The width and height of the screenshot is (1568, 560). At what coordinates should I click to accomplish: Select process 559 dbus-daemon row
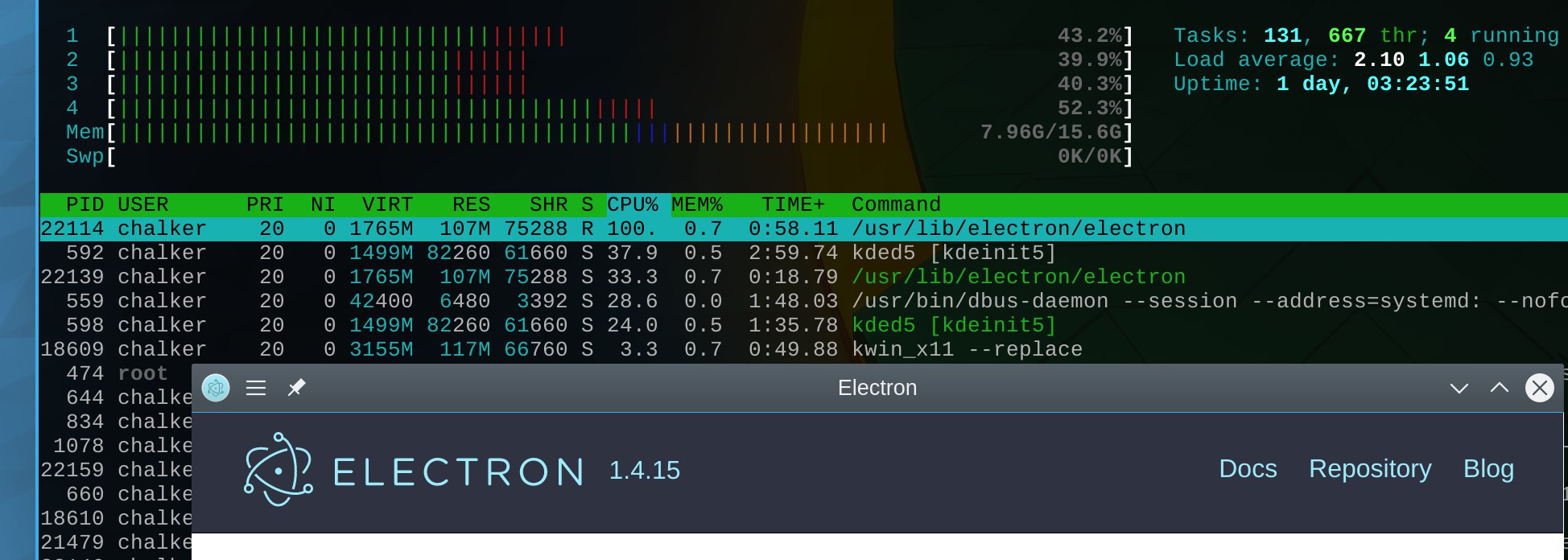pyautogui.click(x=804, y=301)
